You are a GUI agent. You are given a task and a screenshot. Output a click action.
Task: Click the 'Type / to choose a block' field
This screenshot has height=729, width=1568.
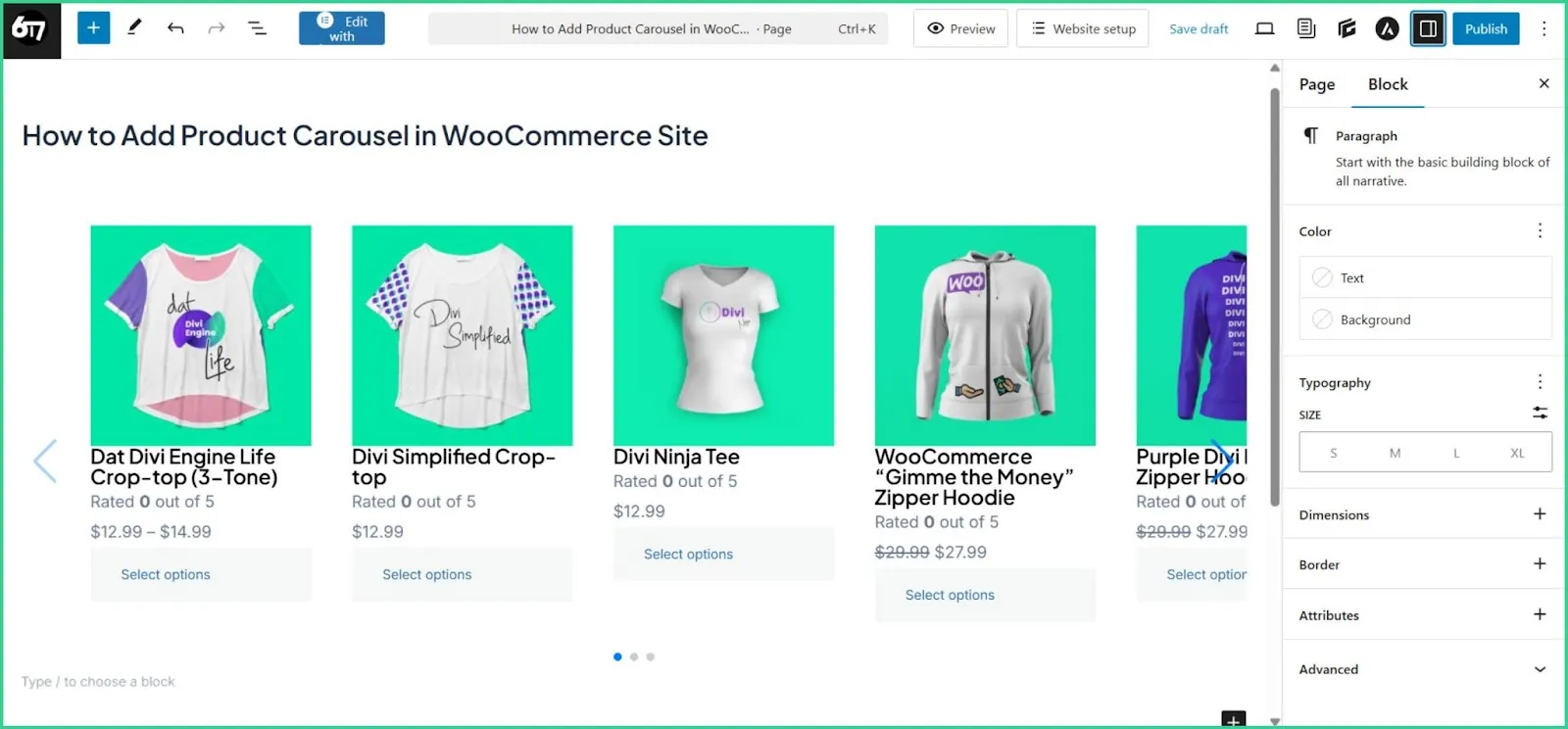tap(98, 681)
